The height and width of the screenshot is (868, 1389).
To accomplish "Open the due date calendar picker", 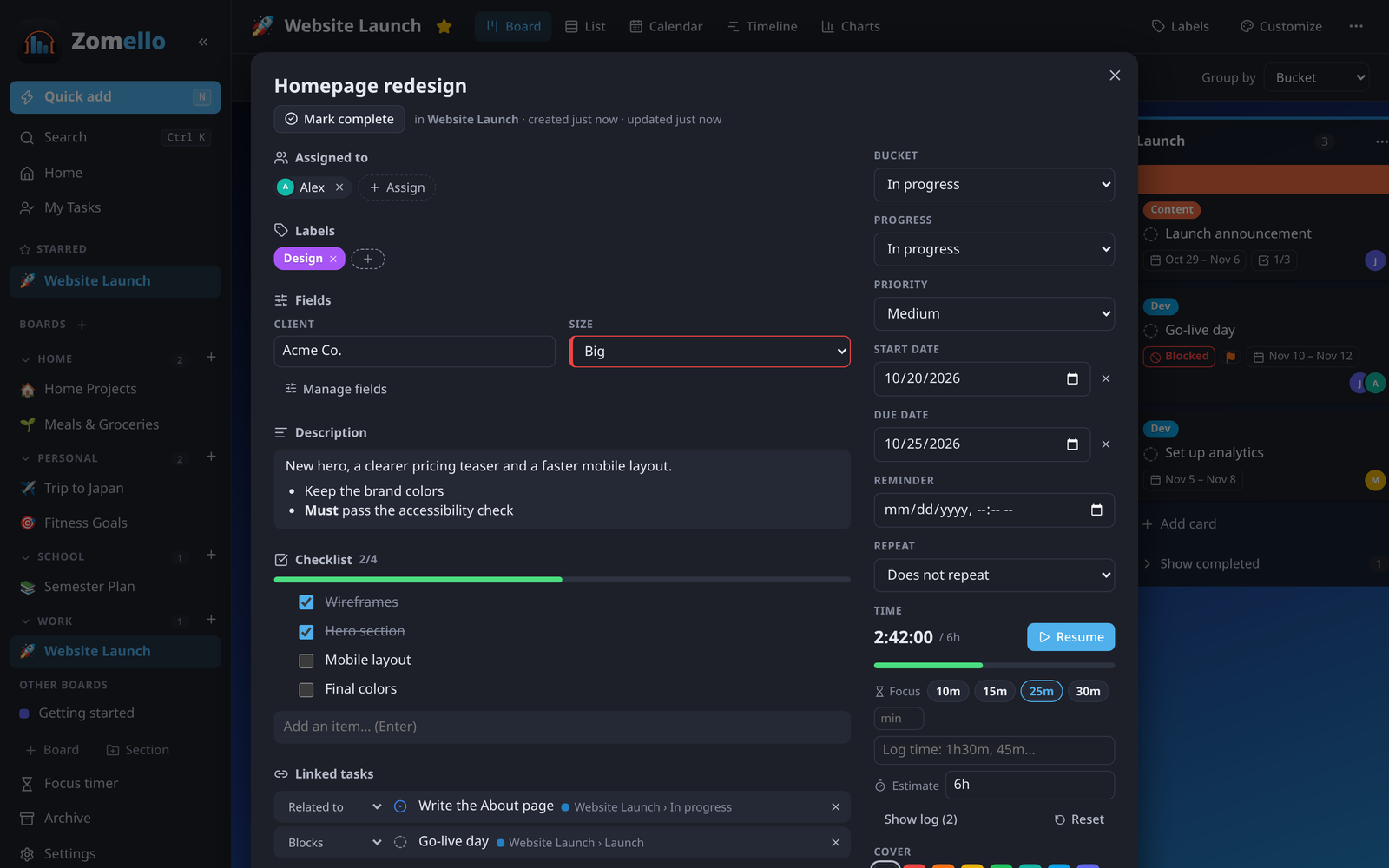I will pos(1072,444).
